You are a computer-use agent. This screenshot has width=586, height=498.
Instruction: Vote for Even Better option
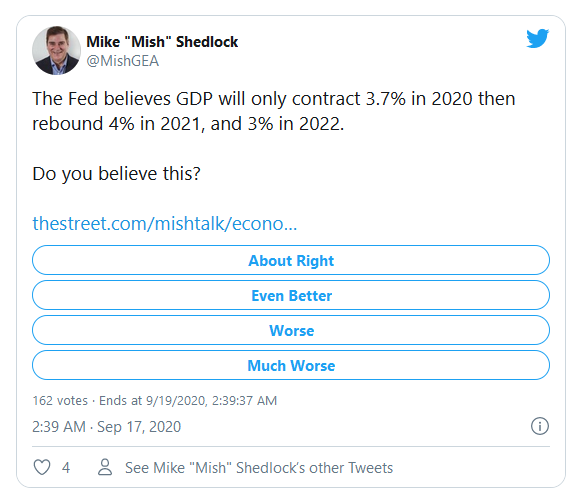[x=291, y=295]
